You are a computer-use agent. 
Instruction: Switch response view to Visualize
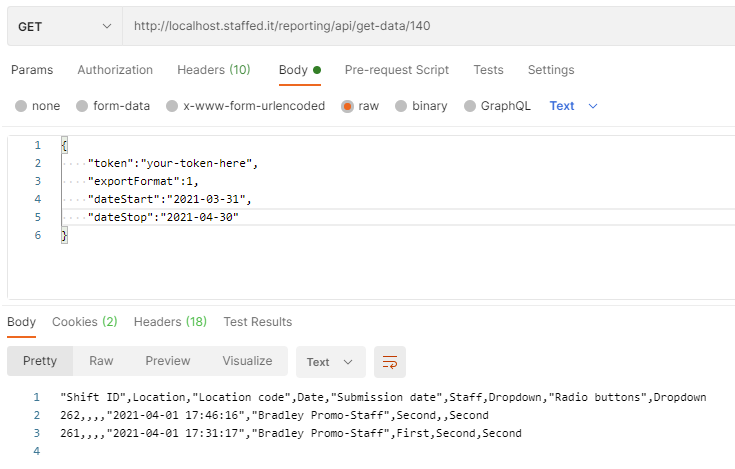point(247,361)
